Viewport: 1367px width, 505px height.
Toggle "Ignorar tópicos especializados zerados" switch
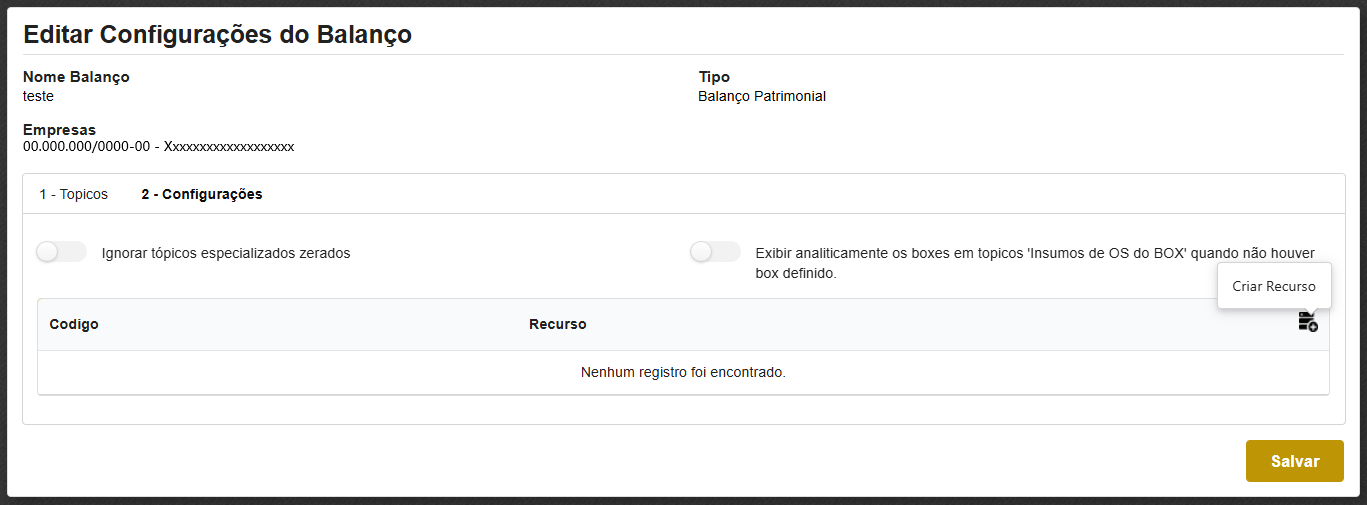click(x=61, y=252)
